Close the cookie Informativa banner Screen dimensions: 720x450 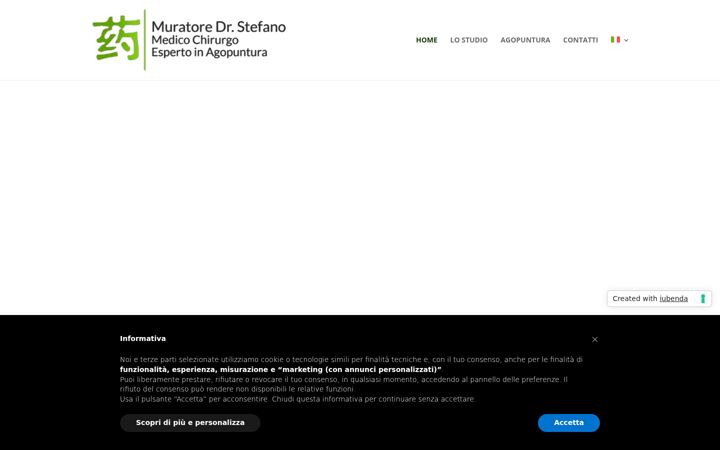coord(595,339)
